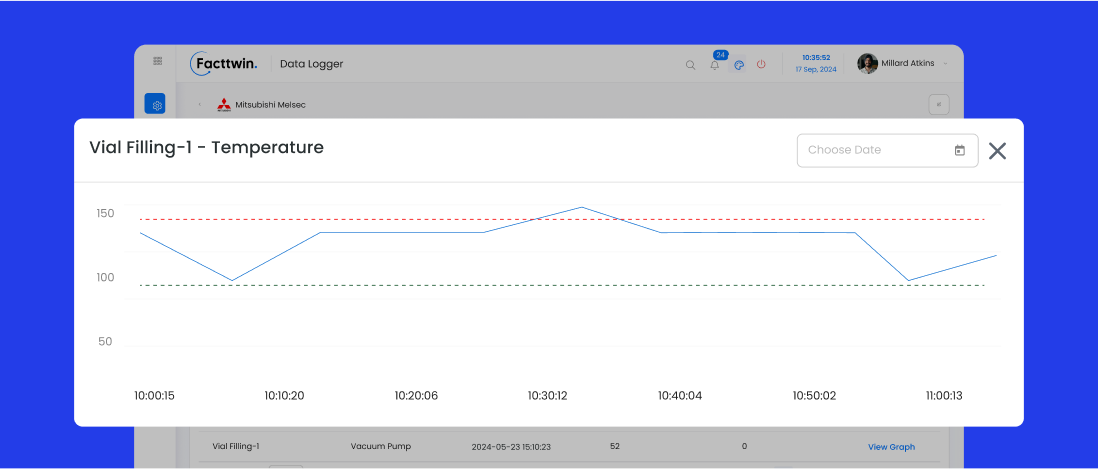Click the Vacuum Pump cell in table
This screenshot has width=1098, height=469.
pos(381,447)
